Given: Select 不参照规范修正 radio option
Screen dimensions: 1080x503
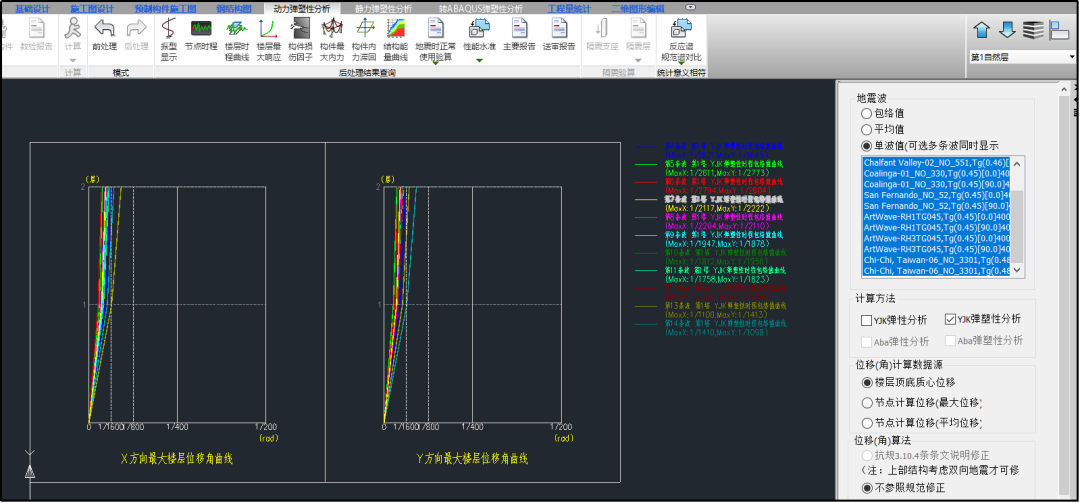Looking at the screenshot, I should click(x=866, y=488).
